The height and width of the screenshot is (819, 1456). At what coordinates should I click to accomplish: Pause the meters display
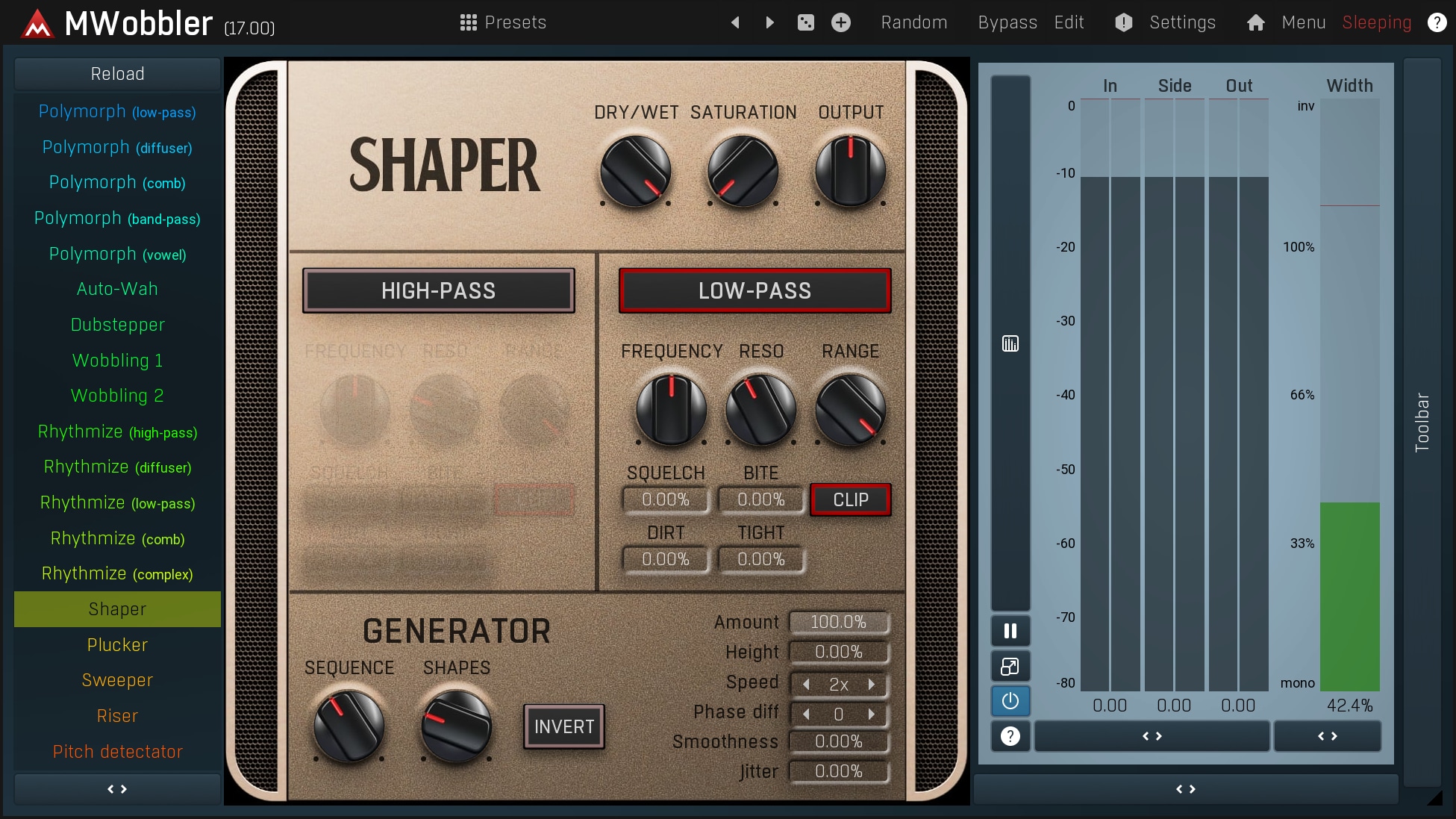pyautogui.click(x=1010, y=632)
